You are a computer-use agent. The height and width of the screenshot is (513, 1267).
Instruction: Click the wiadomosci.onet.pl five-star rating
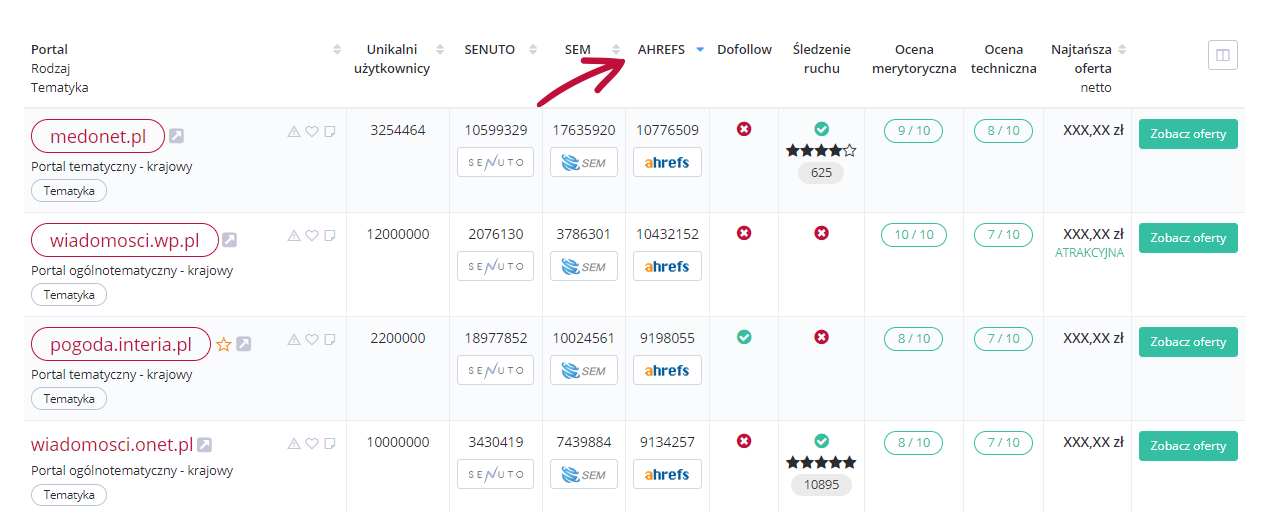(x=821, y=463)
